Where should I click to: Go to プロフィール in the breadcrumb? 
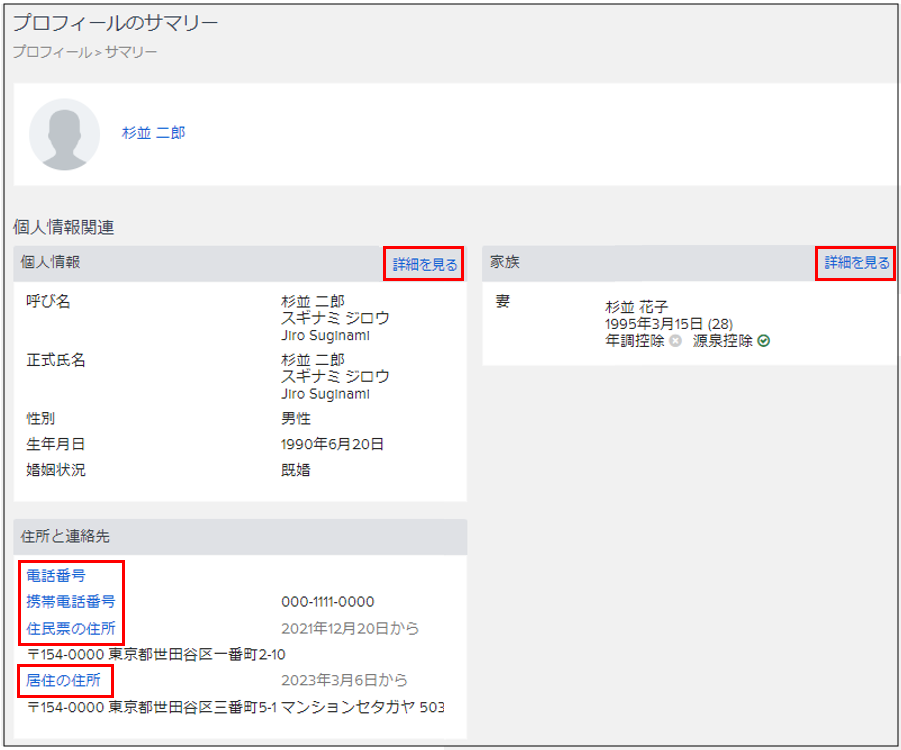[51, 51]
